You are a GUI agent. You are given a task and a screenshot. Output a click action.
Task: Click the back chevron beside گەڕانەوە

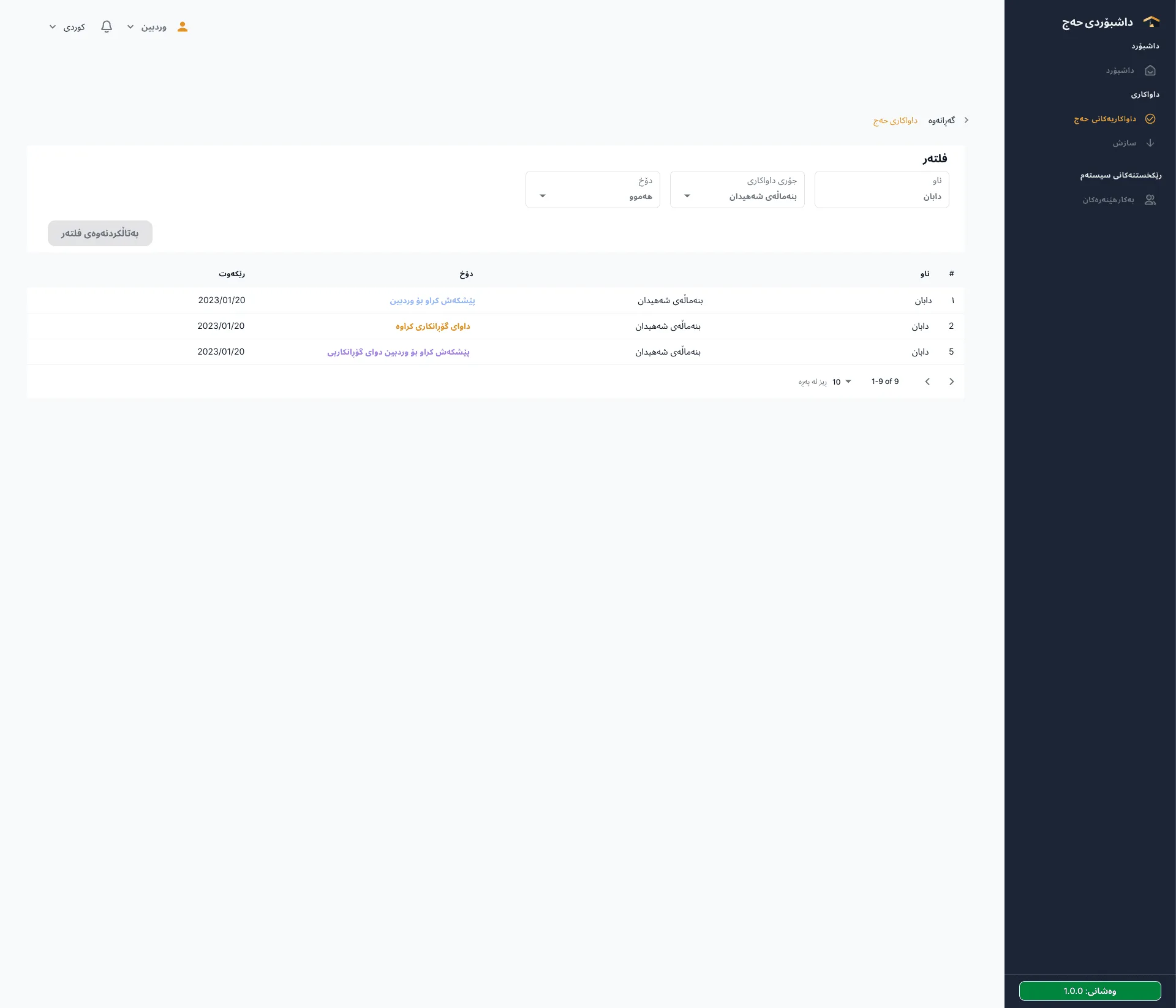click(967, 120)
